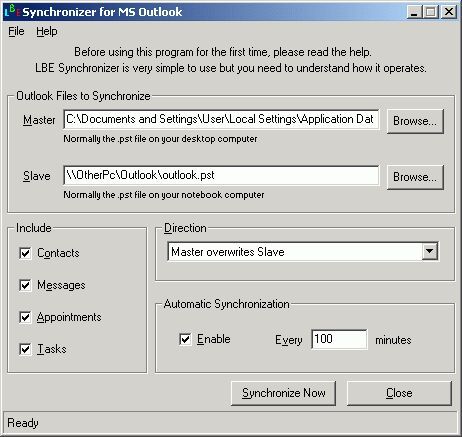Maximize the Synchronizer window
The width and height of the screenshot is (462, 437).
(431, 12)
